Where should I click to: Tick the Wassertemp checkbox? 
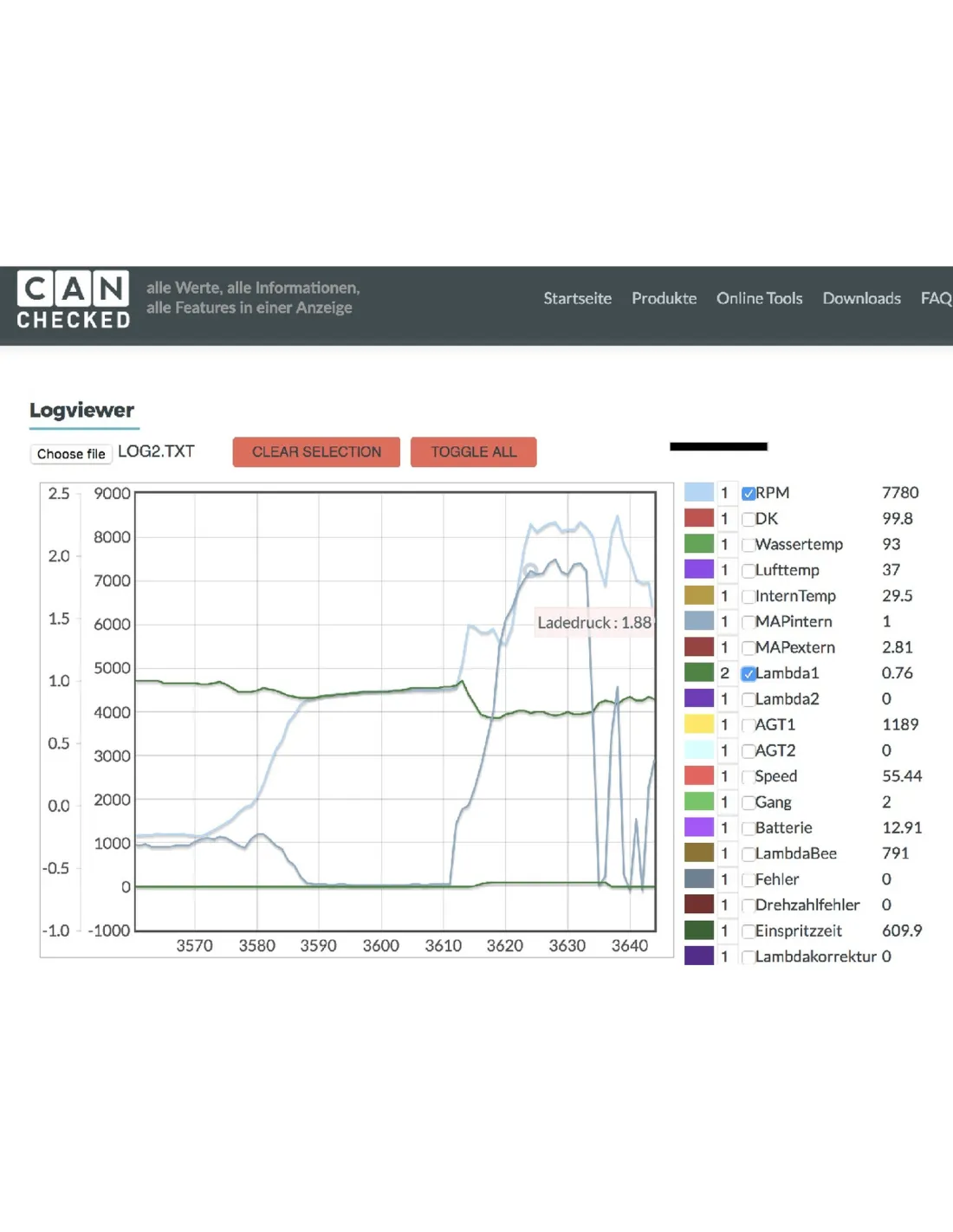(x=749, y=546)
